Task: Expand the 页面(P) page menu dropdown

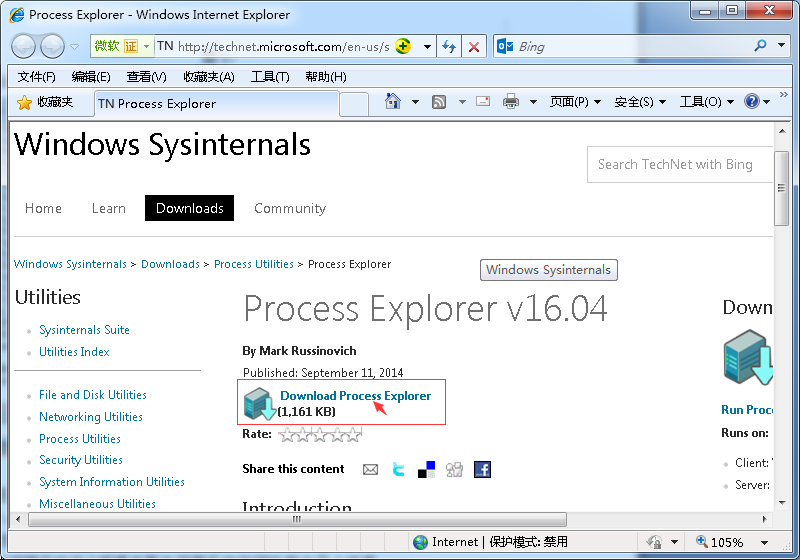Action: point(576,102)
